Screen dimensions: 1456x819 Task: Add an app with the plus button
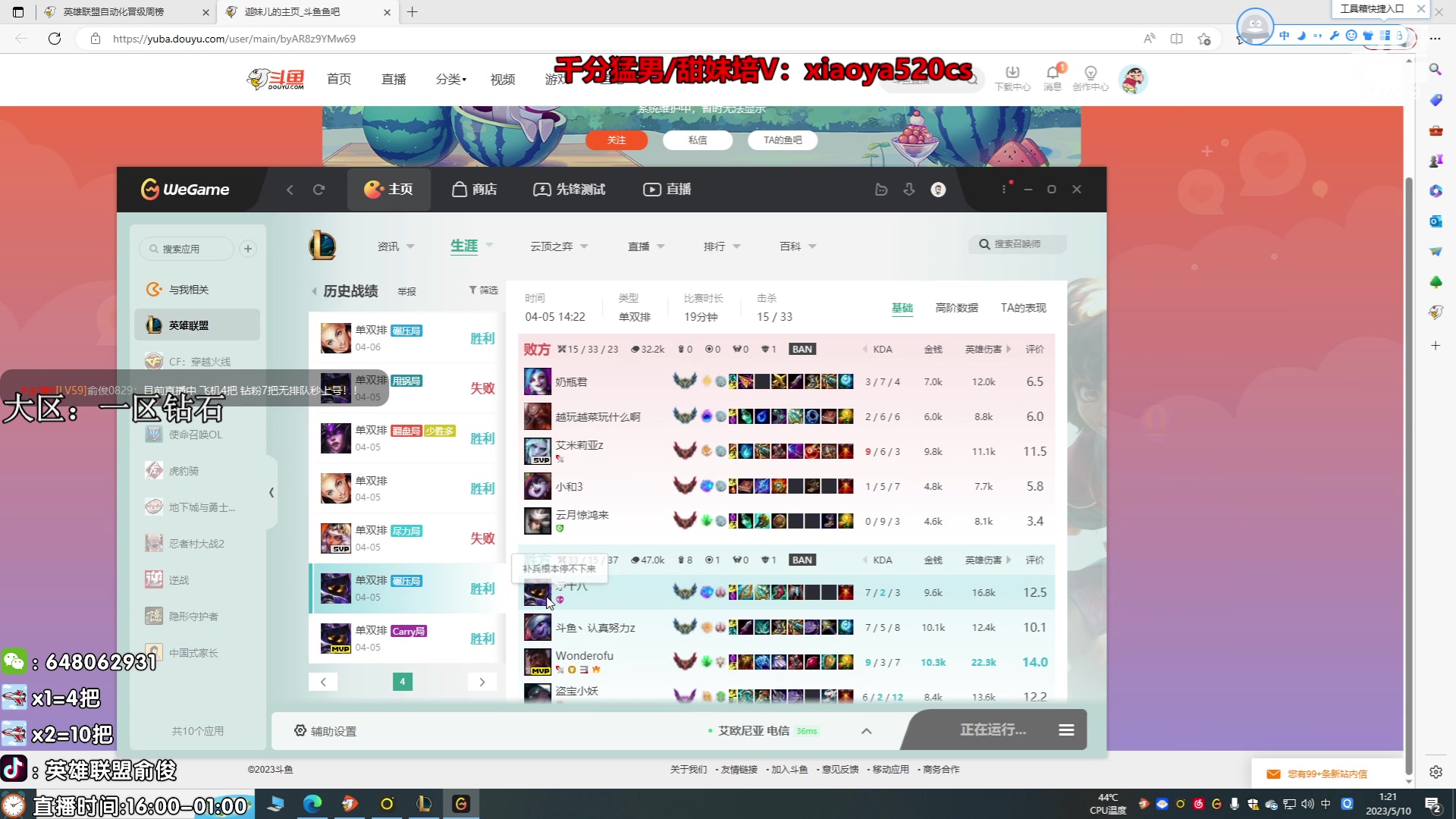tap(248, 249)
